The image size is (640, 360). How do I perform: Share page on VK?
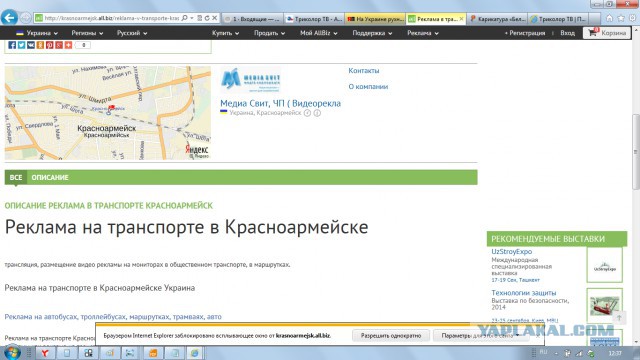(x=31, y=45)
